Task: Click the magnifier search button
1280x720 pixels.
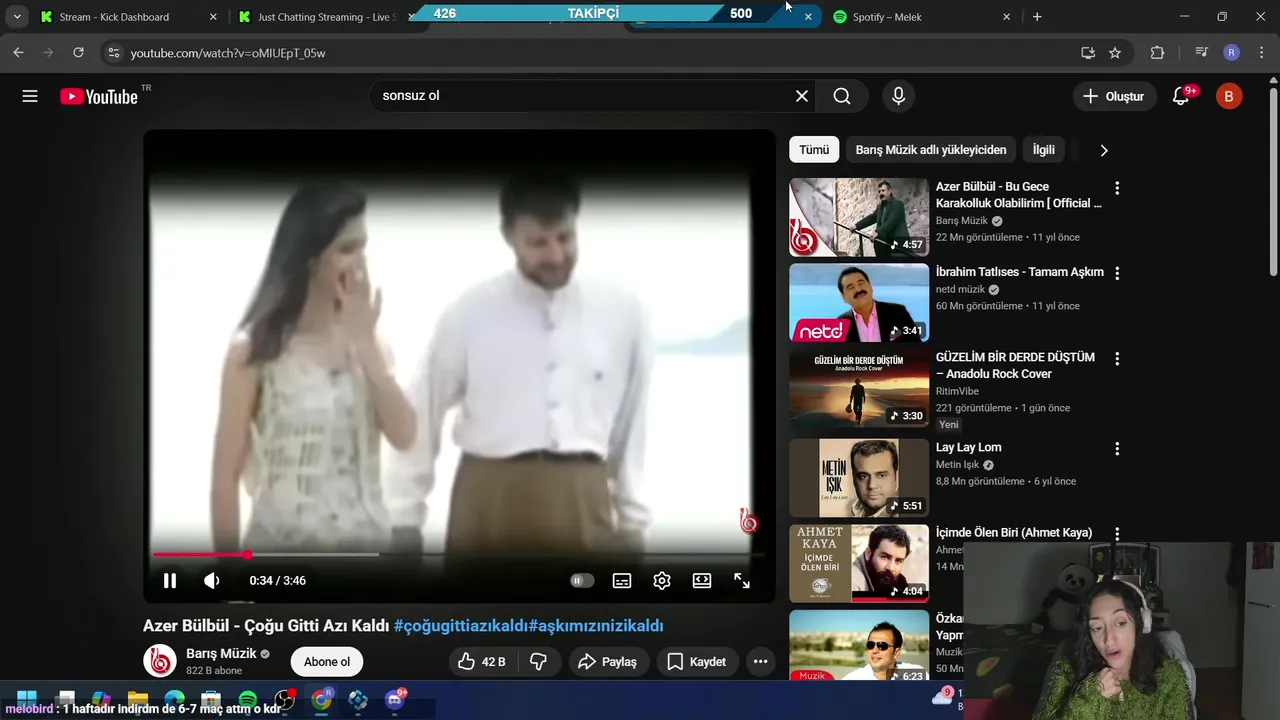Action: [x=842, y=96]
